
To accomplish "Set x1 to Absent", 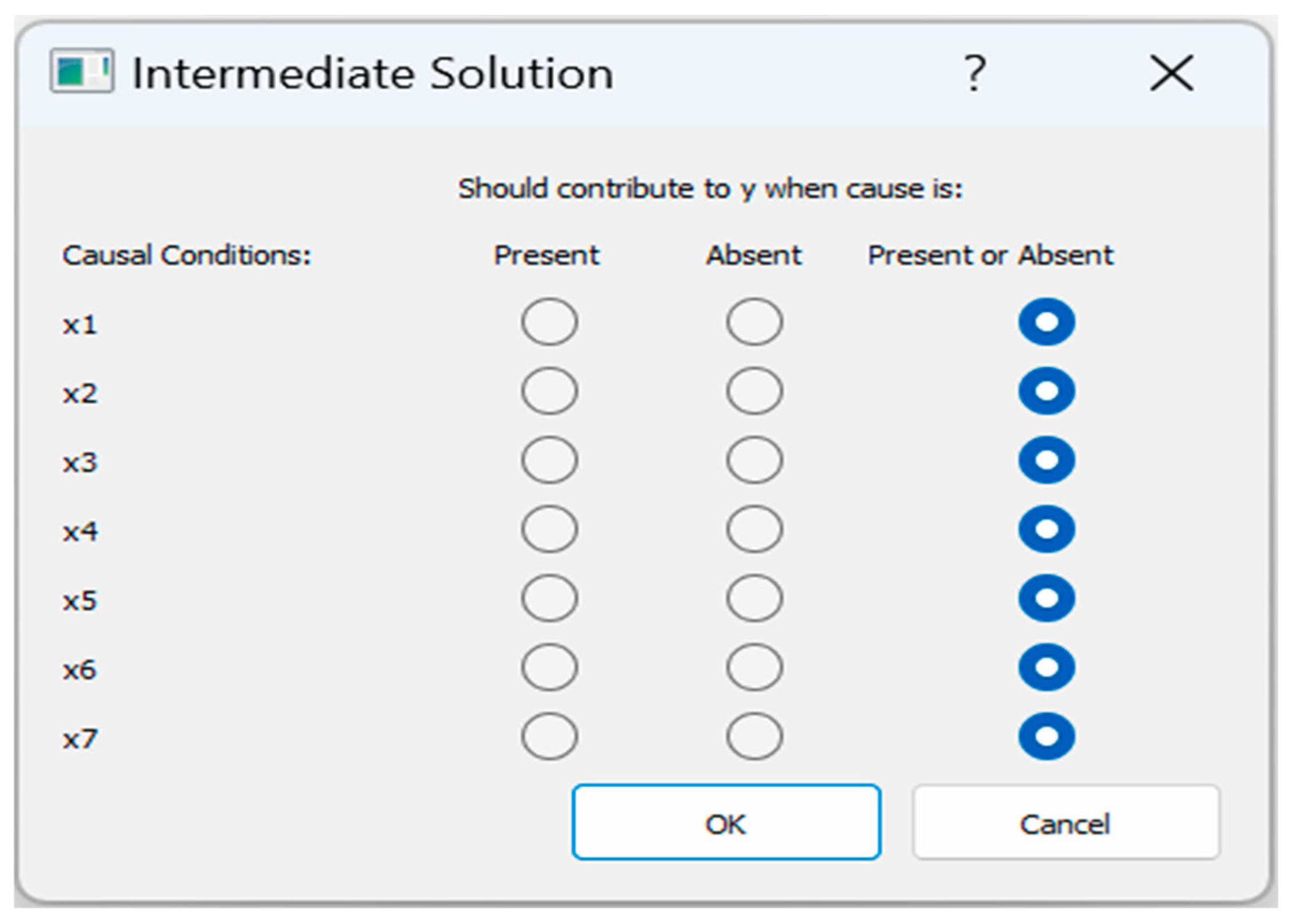I will 755,322.
